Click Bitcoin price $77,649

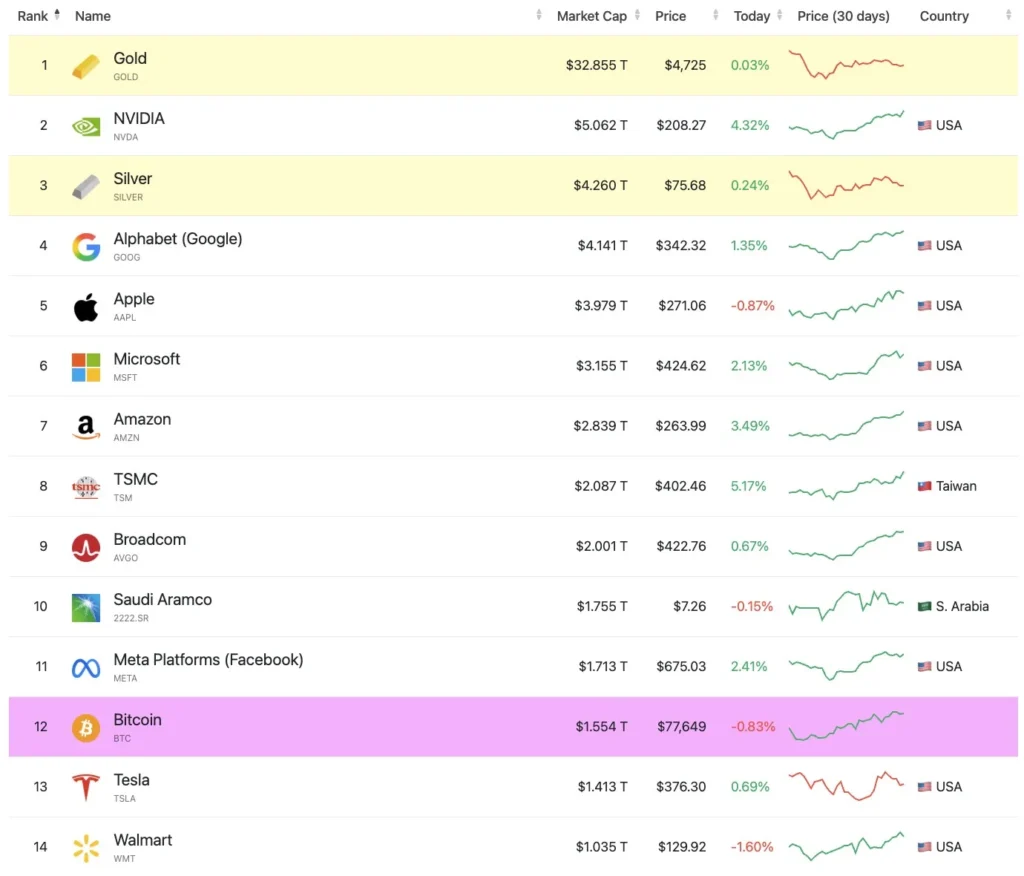pyautogui.click(x=682, y=726)
